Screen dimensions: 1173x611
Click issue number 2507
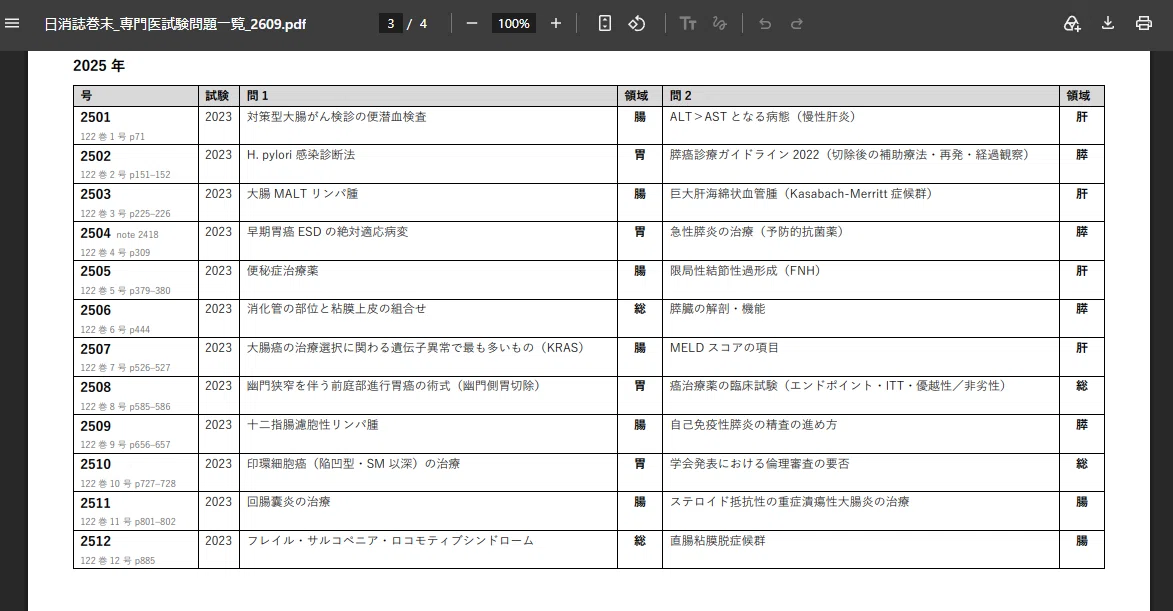point(96,349)
